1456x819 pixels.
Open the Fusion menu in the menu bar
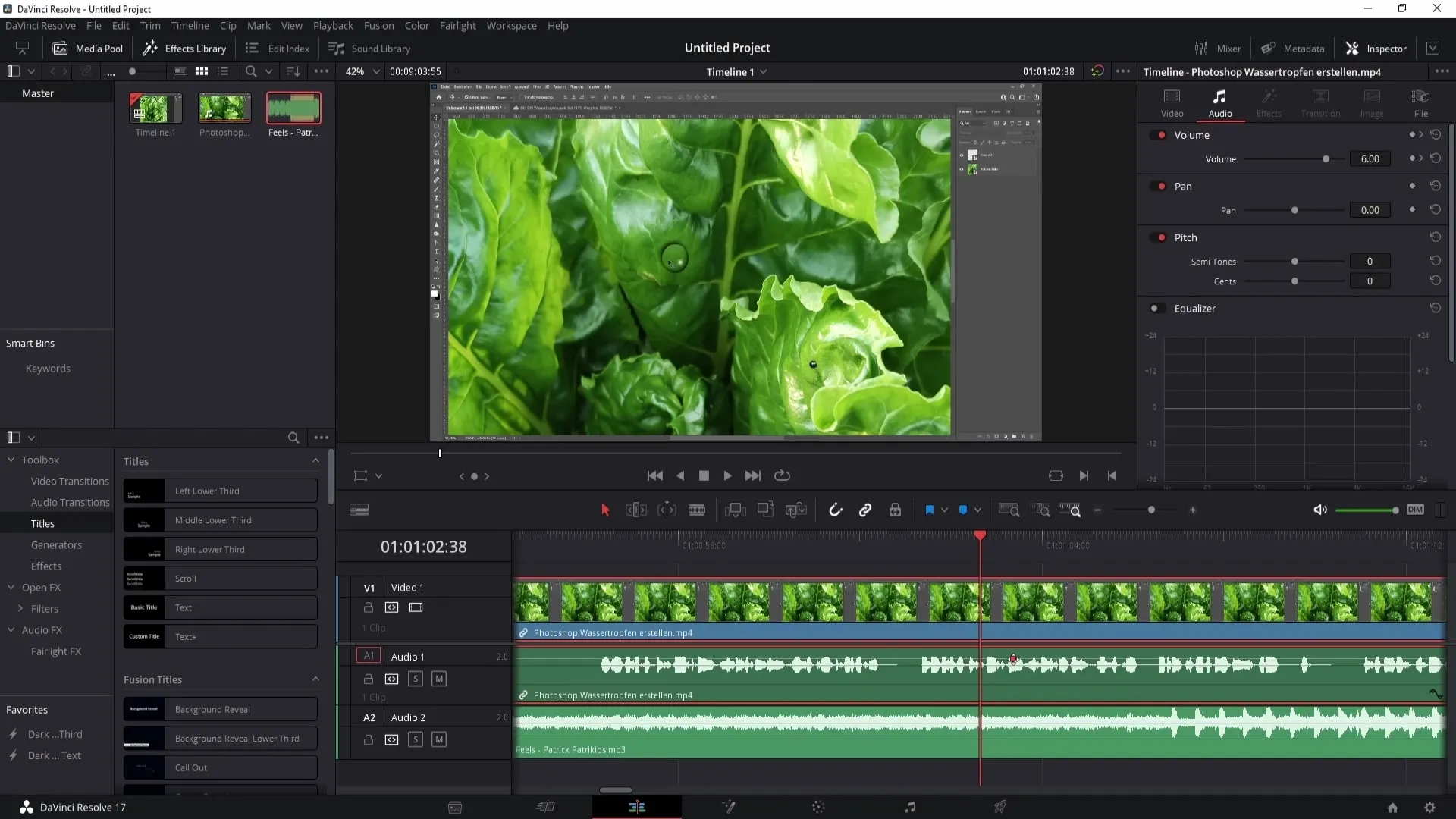[378, 25]
